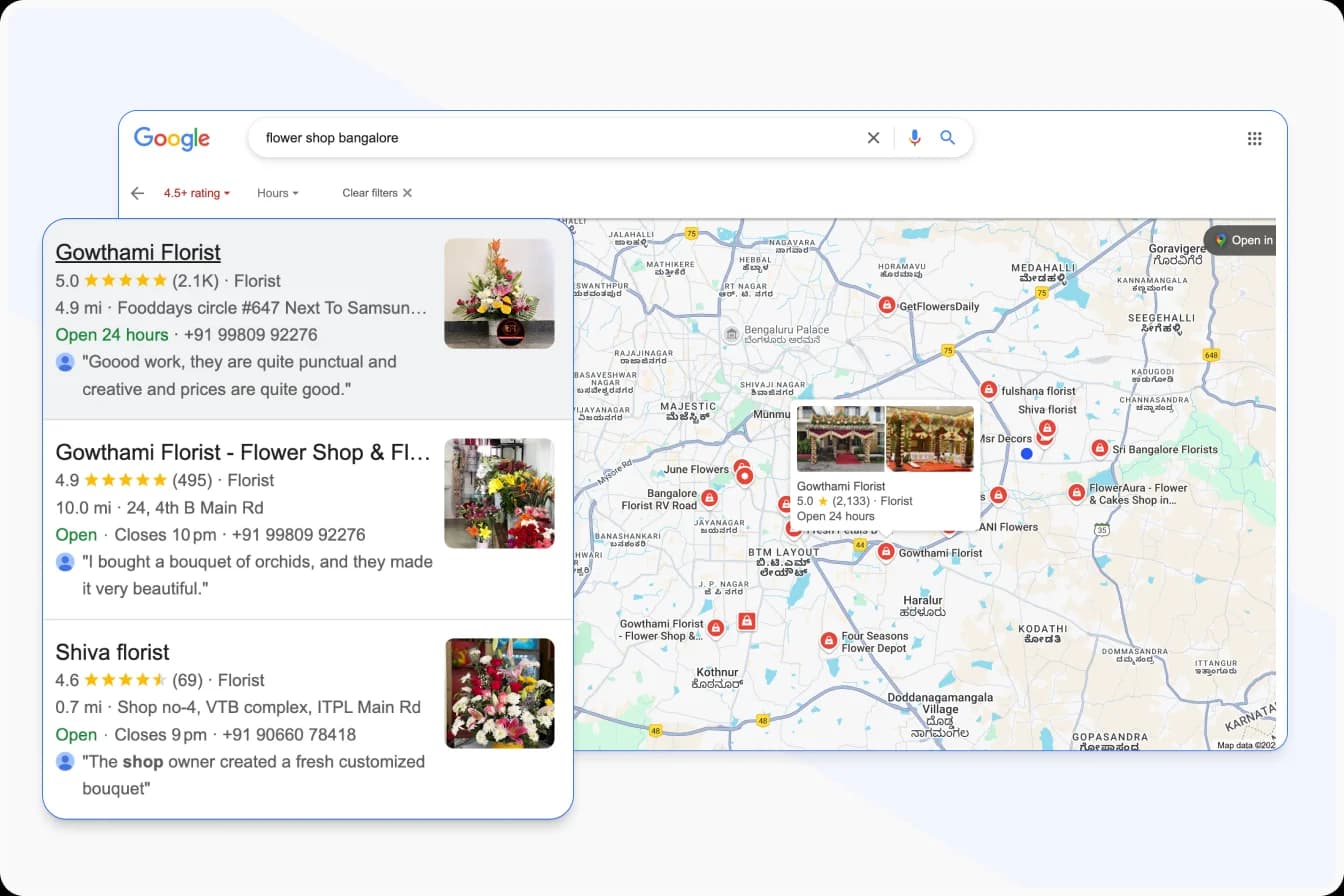Open the 4.5+ rating filter dropdown
Screen dimensions: 1344x896
(x=197, y=193)
